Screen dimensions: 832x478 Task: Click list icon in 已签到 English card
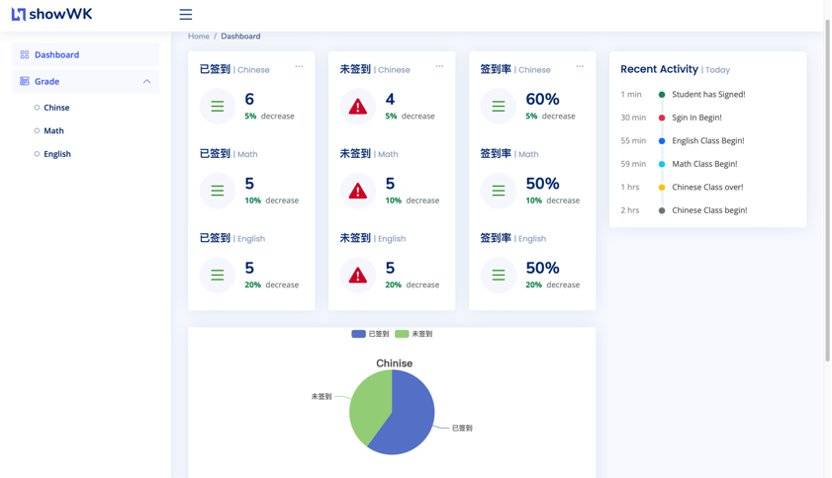218,275
